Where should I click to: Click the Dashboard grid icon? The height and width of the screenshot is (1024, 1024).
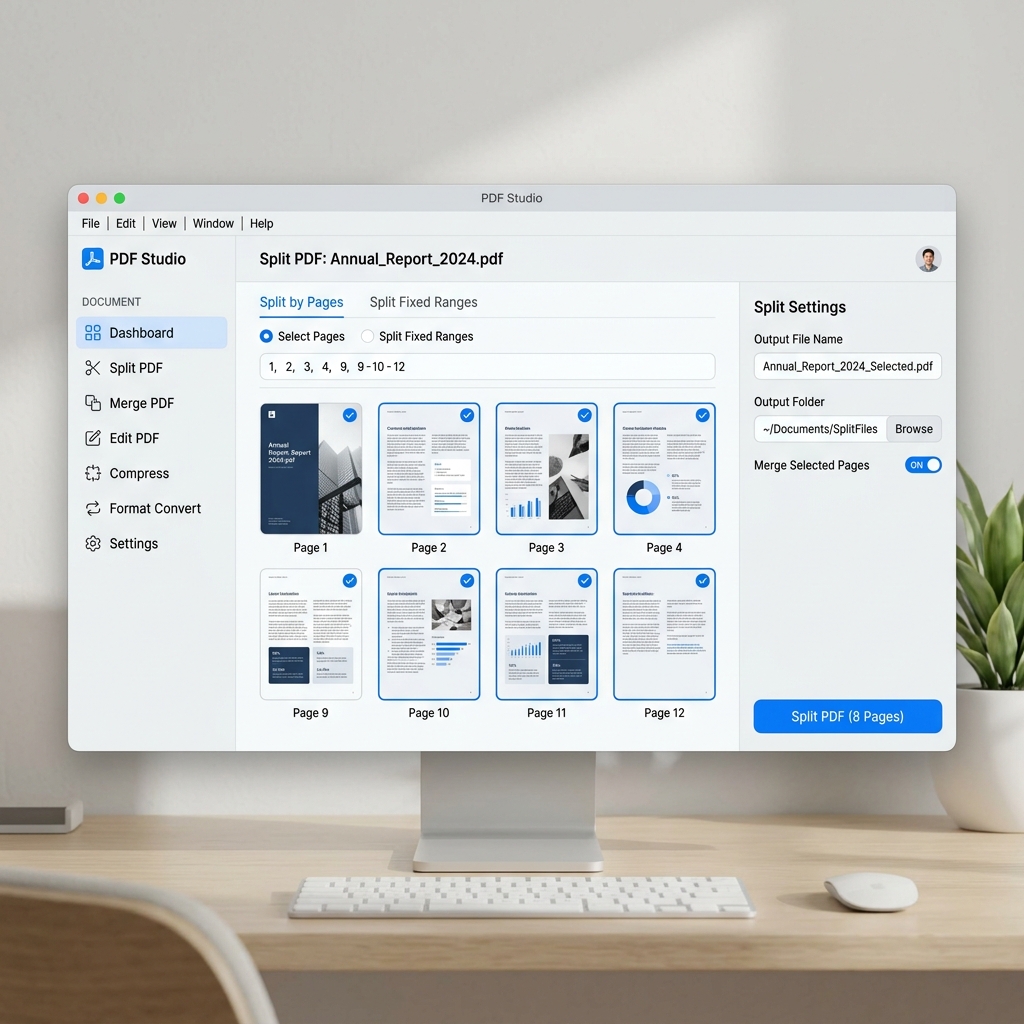point(93,333)
